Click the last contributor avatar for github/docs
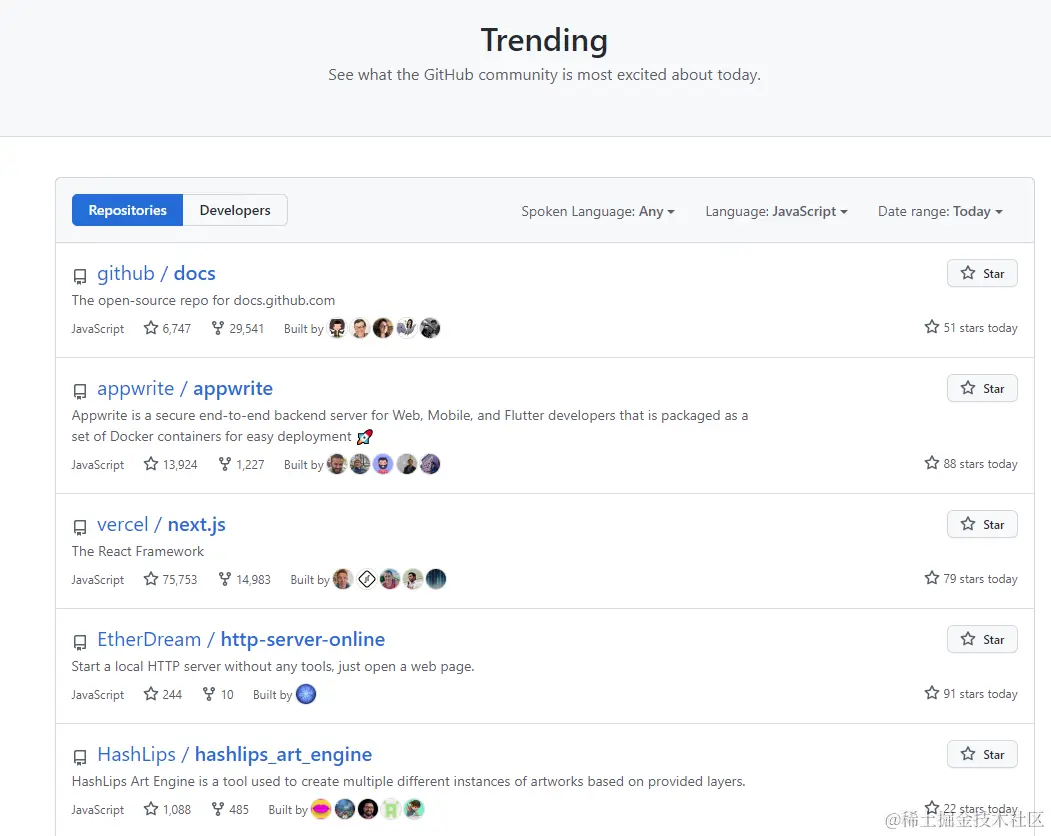Screen dimensions: 1051x836 pyautogui.click(x=430, y=328)
